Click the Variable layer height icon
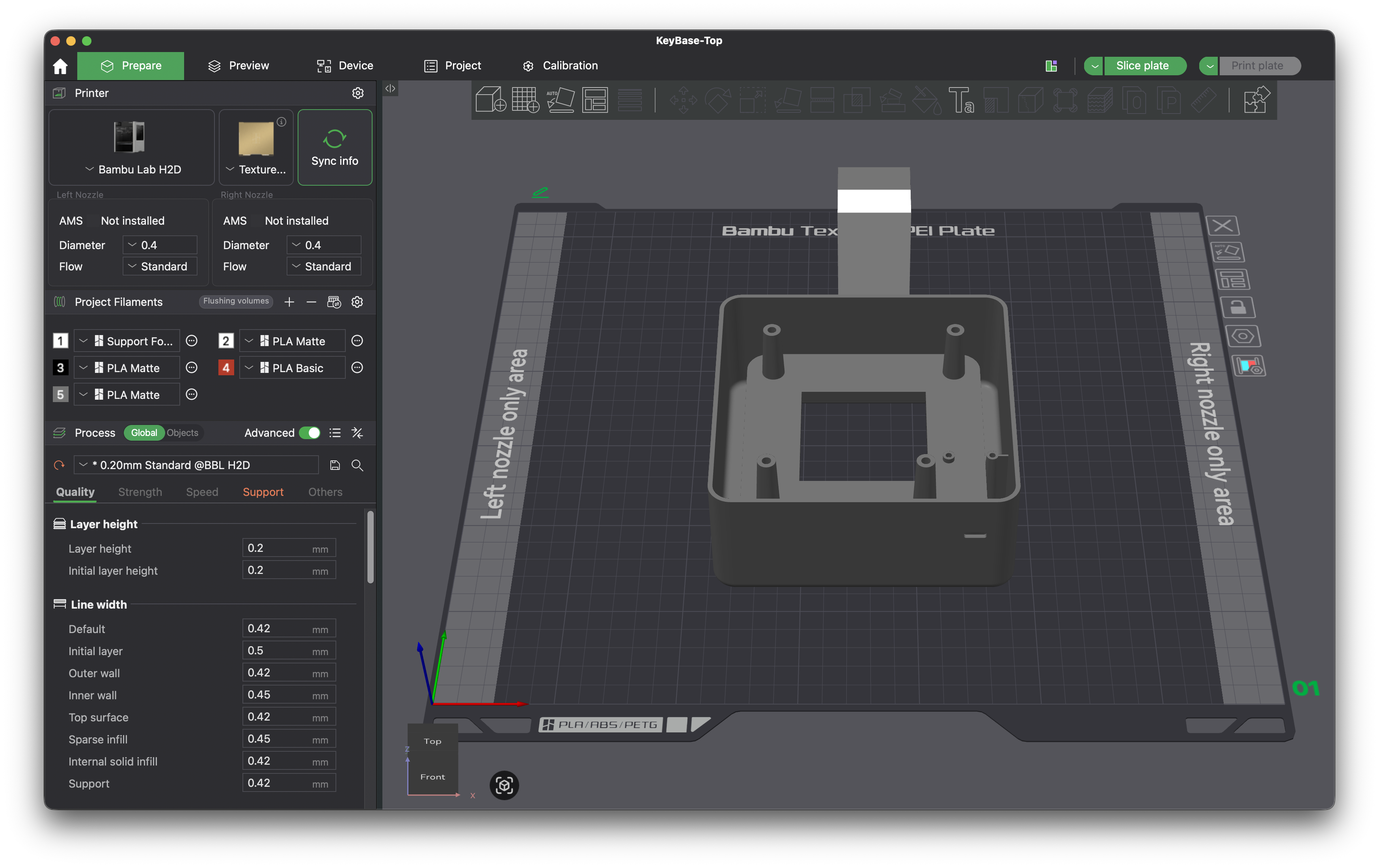This screenshot has height=868, width=1379. [630, 100]
